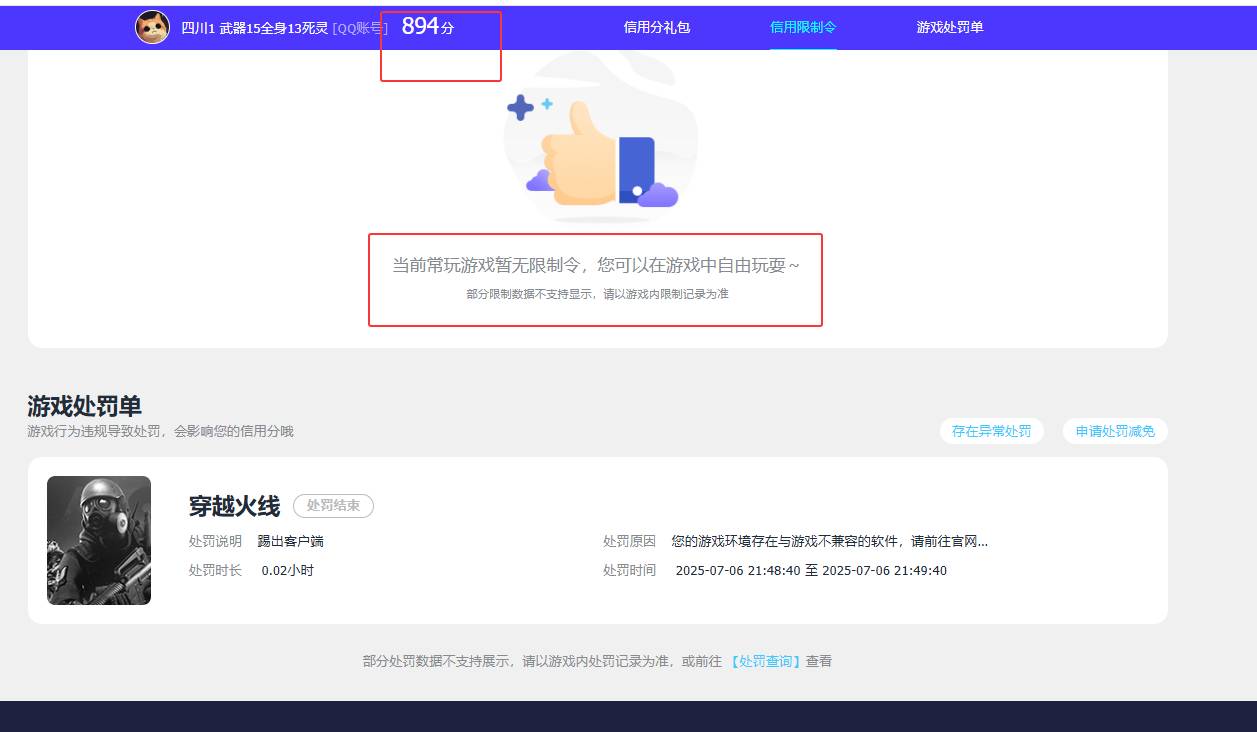
Task: Open the 信用分礼包 nav item
Action: click(658, 28)
